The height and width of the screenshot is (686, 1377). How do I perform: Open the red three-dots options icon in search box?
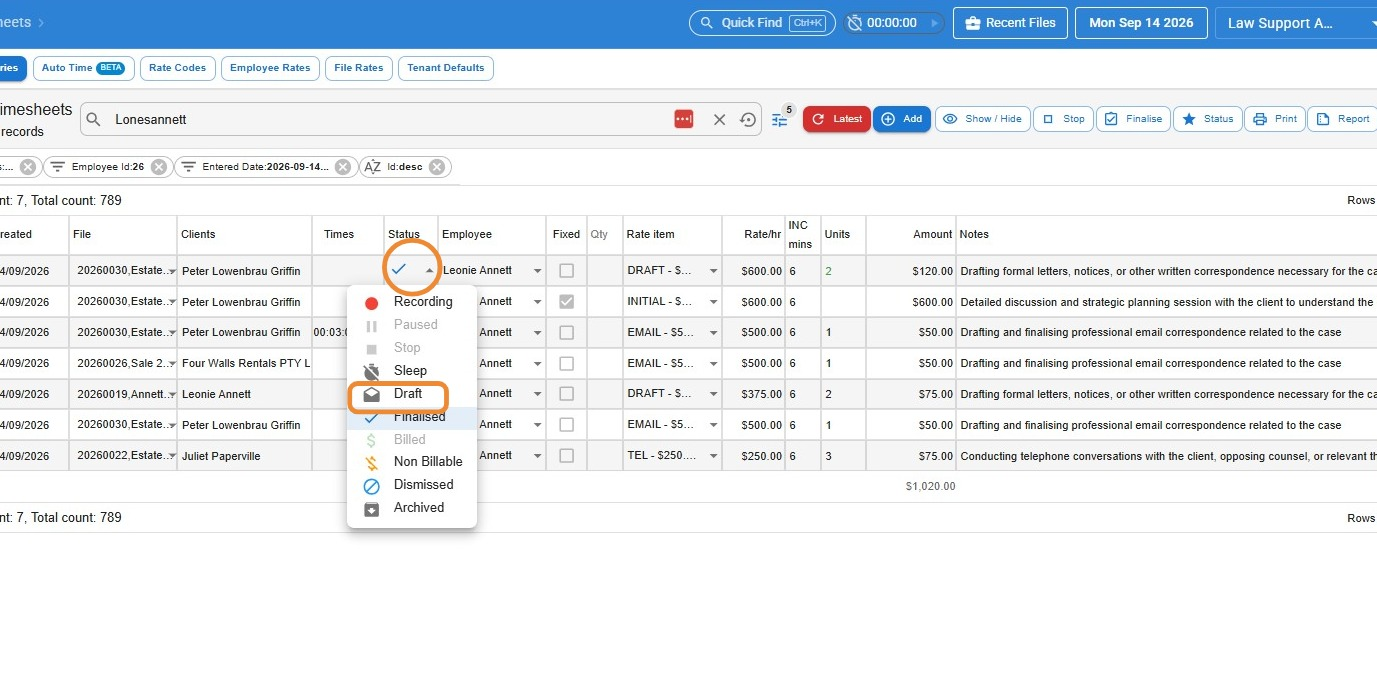[684, 119]
